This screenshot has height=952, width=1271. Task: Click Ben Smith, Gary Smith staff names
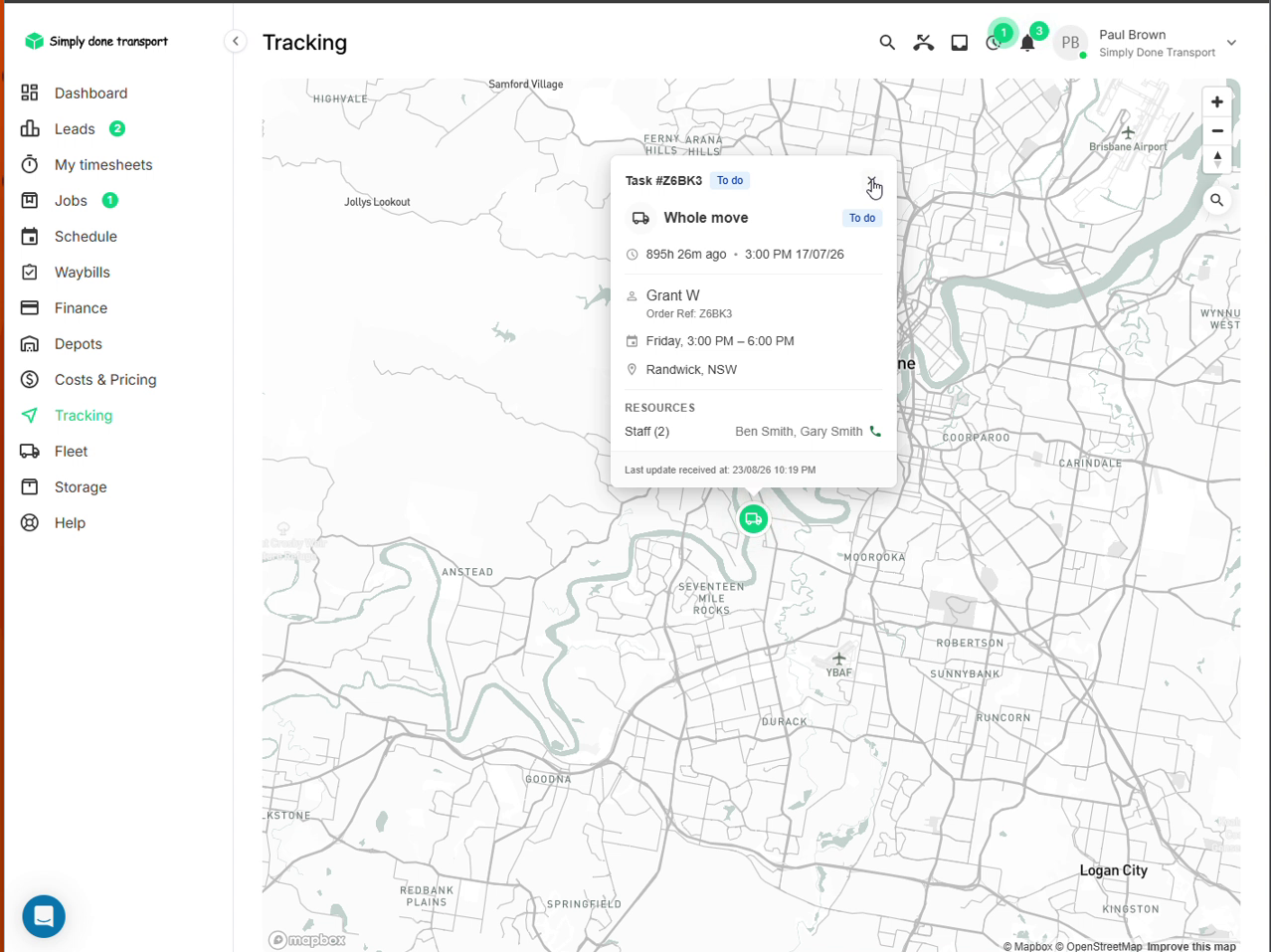click(799, 432)
